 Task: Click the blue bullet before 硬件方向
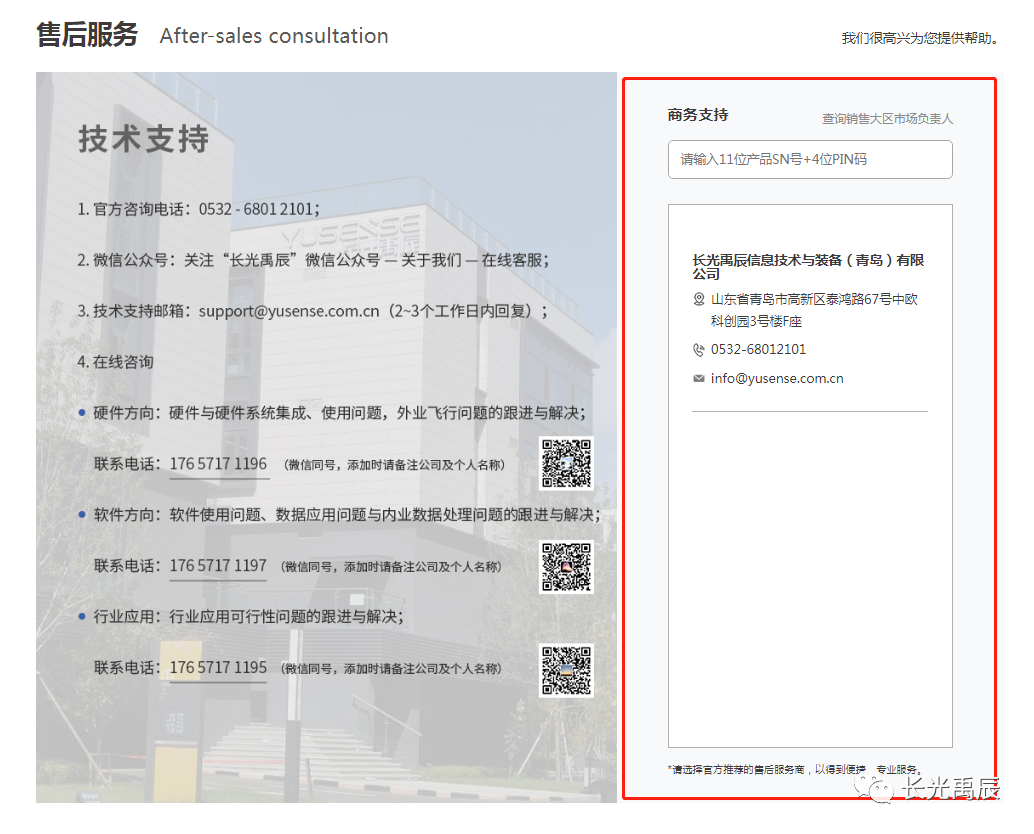(82, 412)
